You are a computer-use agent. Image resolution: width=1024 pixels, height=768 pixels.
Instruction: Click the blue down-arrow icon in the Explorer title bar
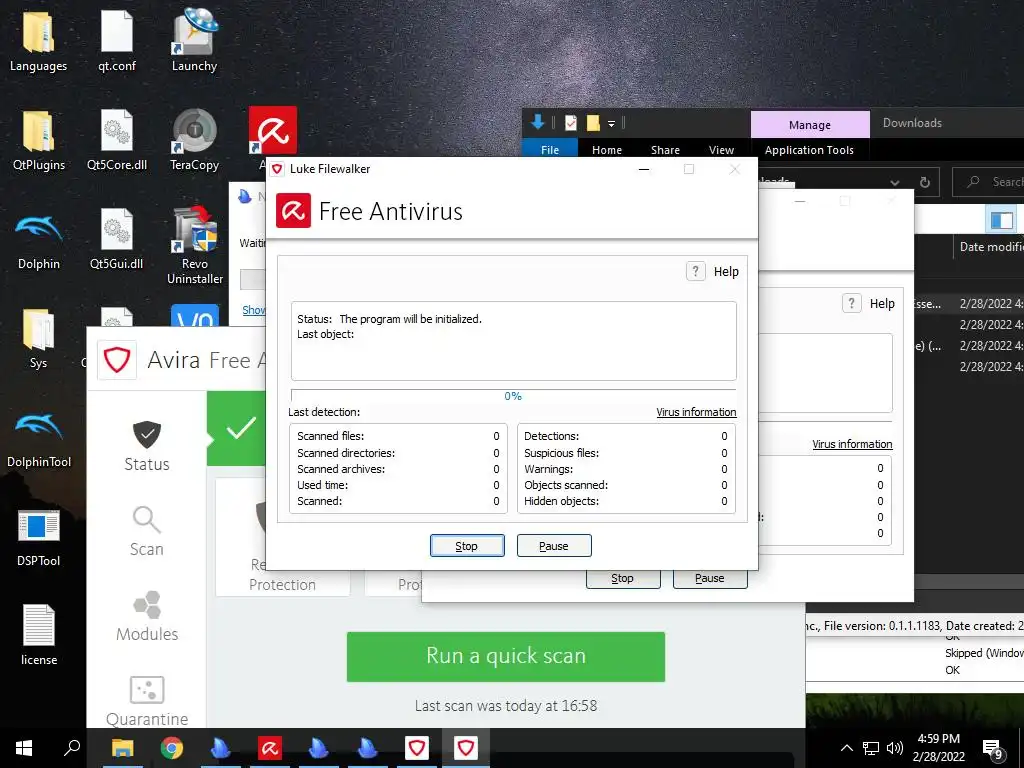click(x=538, y=122)
